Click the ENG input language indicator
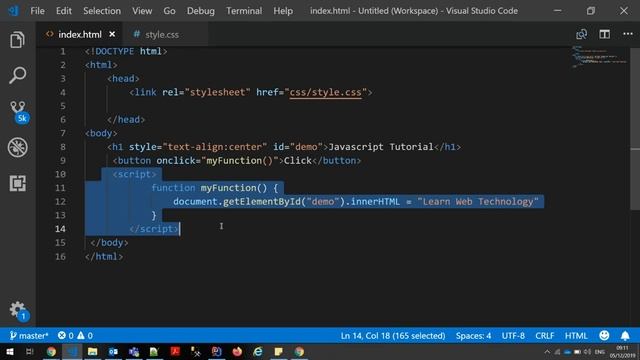This screenshot has height=360, width=640. point(600,351)
